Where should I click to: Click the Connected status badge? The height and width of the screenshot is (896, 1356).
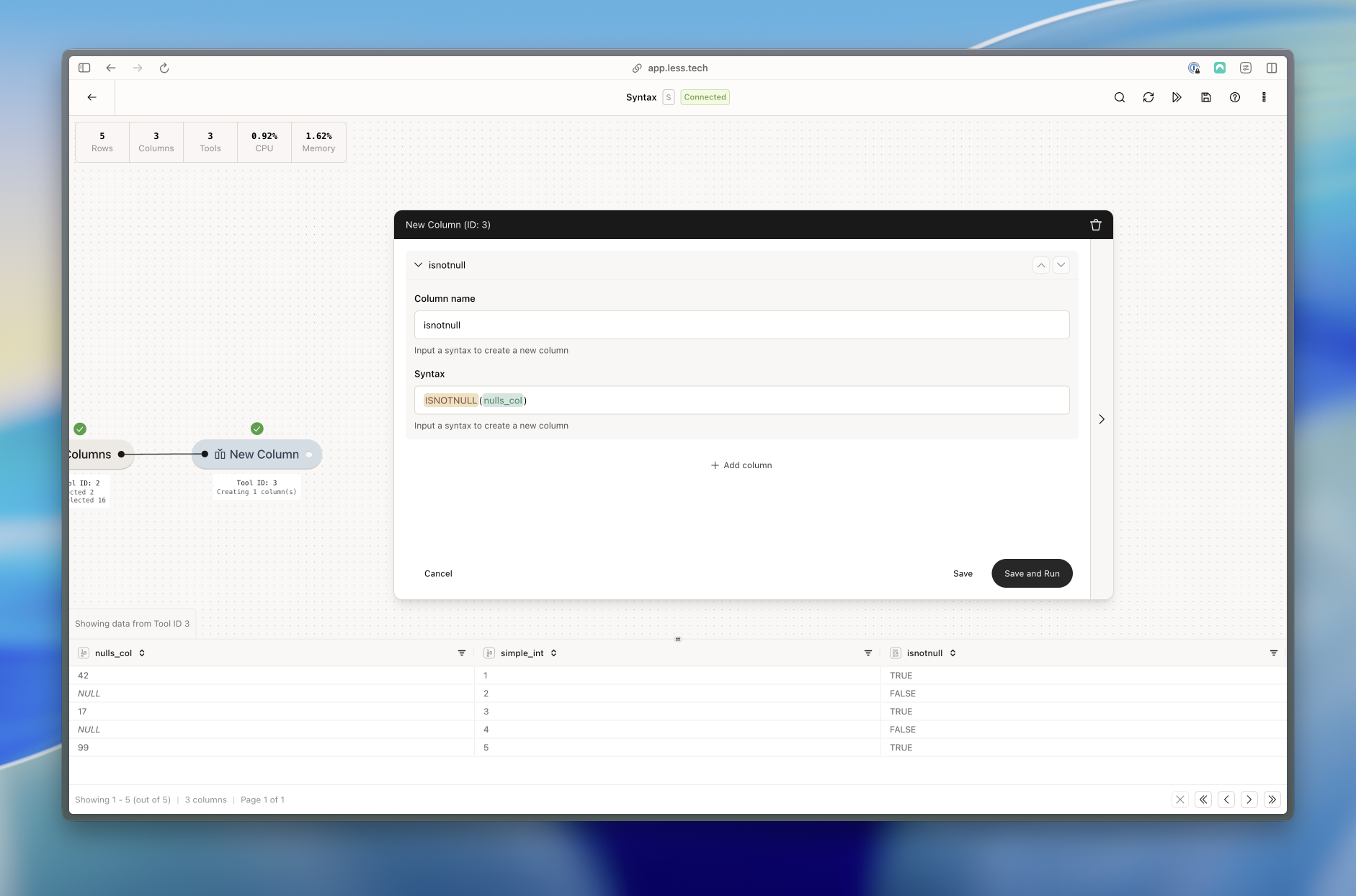pos(705,97)
